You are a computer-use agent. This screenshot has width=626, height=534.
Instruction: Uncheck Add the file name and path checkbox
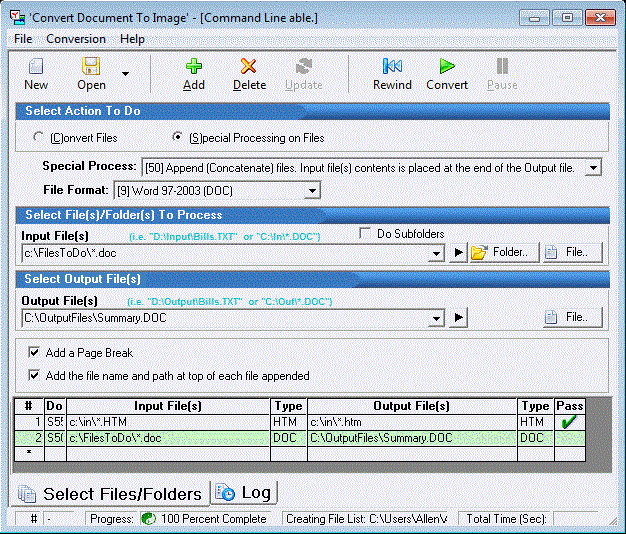[34, 375]
